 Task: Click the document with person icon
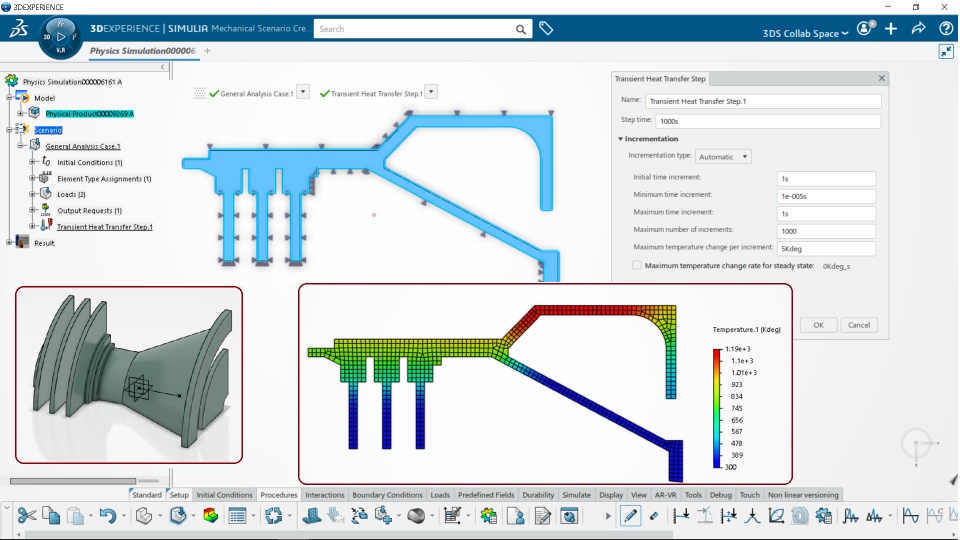pos(516,516)
